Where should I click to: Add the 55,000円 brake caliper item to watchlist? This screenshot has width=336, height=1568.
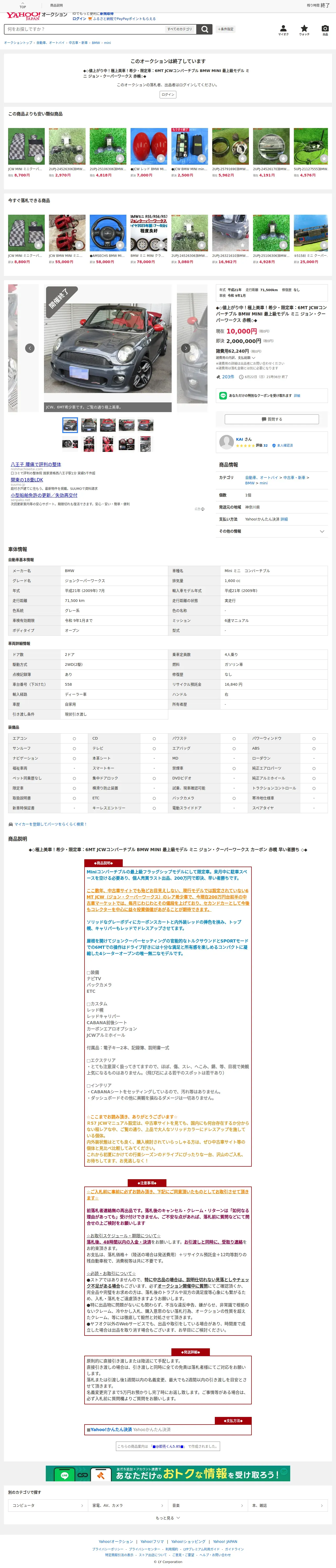(x=79, y=245)
